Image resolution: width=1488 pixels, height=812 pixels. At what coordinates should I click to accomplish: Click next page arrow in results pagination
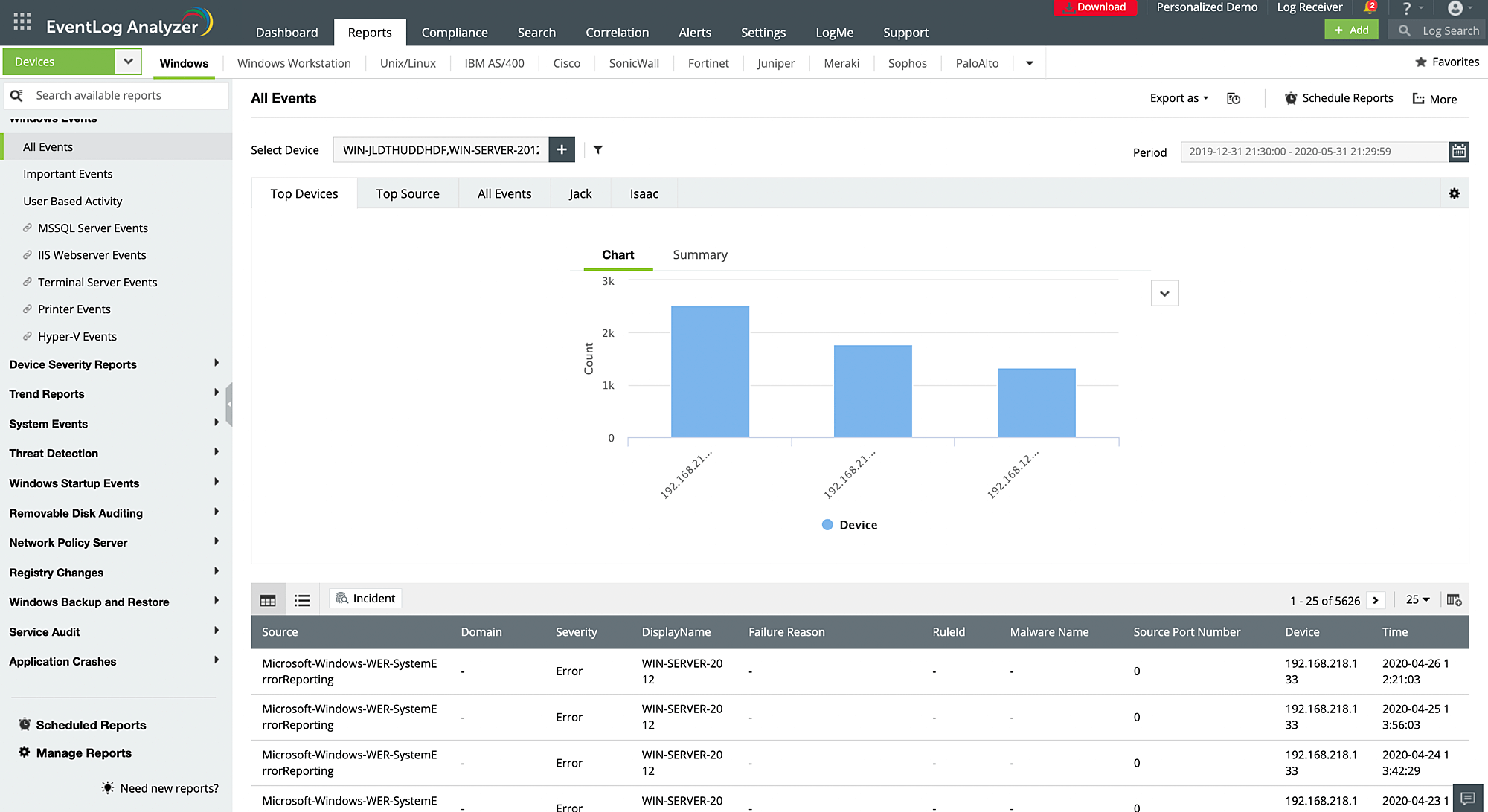pyautogui.click(x=1376, y=599)
